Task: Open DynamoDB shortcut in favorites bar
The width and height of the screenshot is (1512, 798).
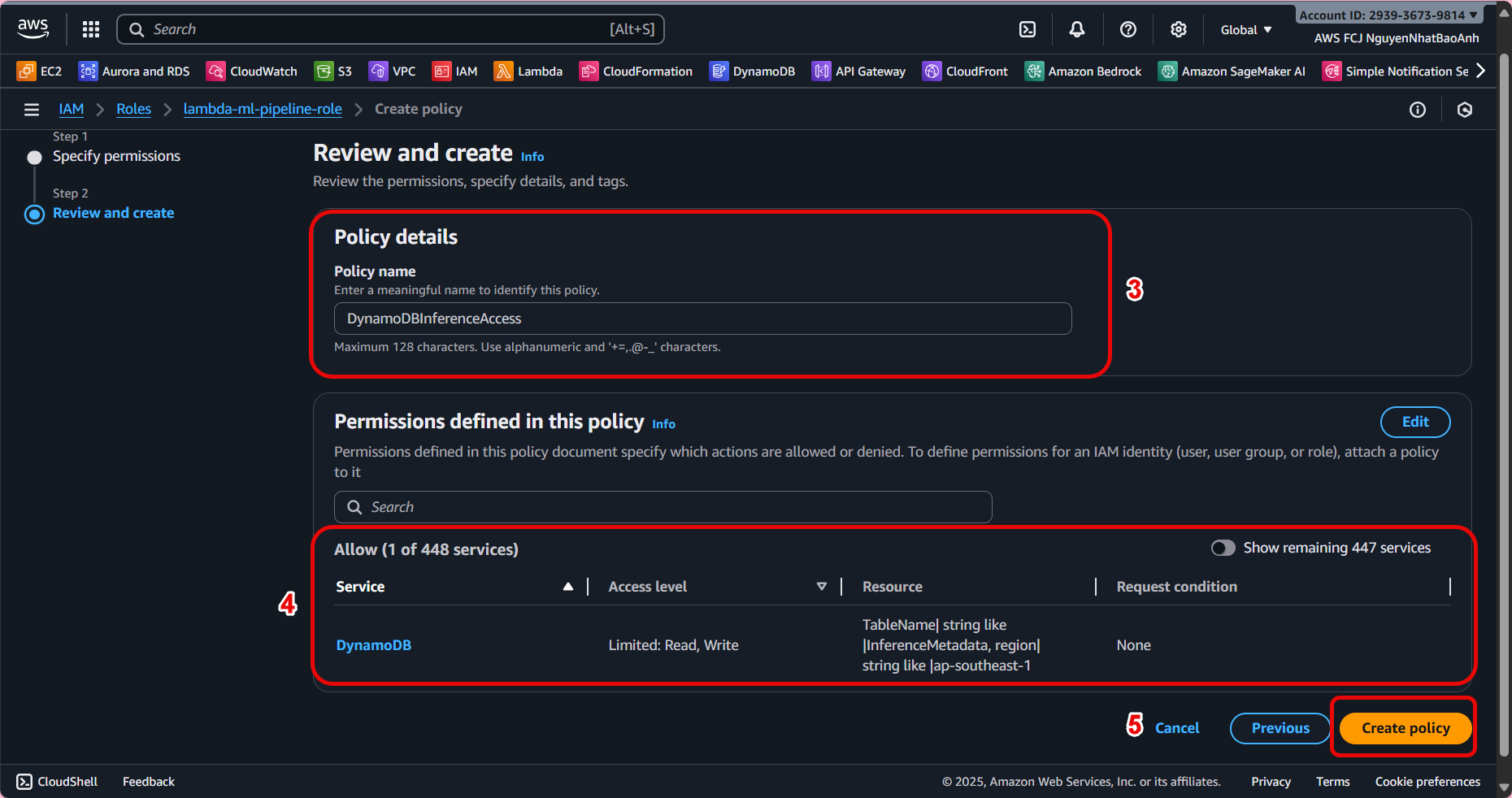Action: pos(752,72)
